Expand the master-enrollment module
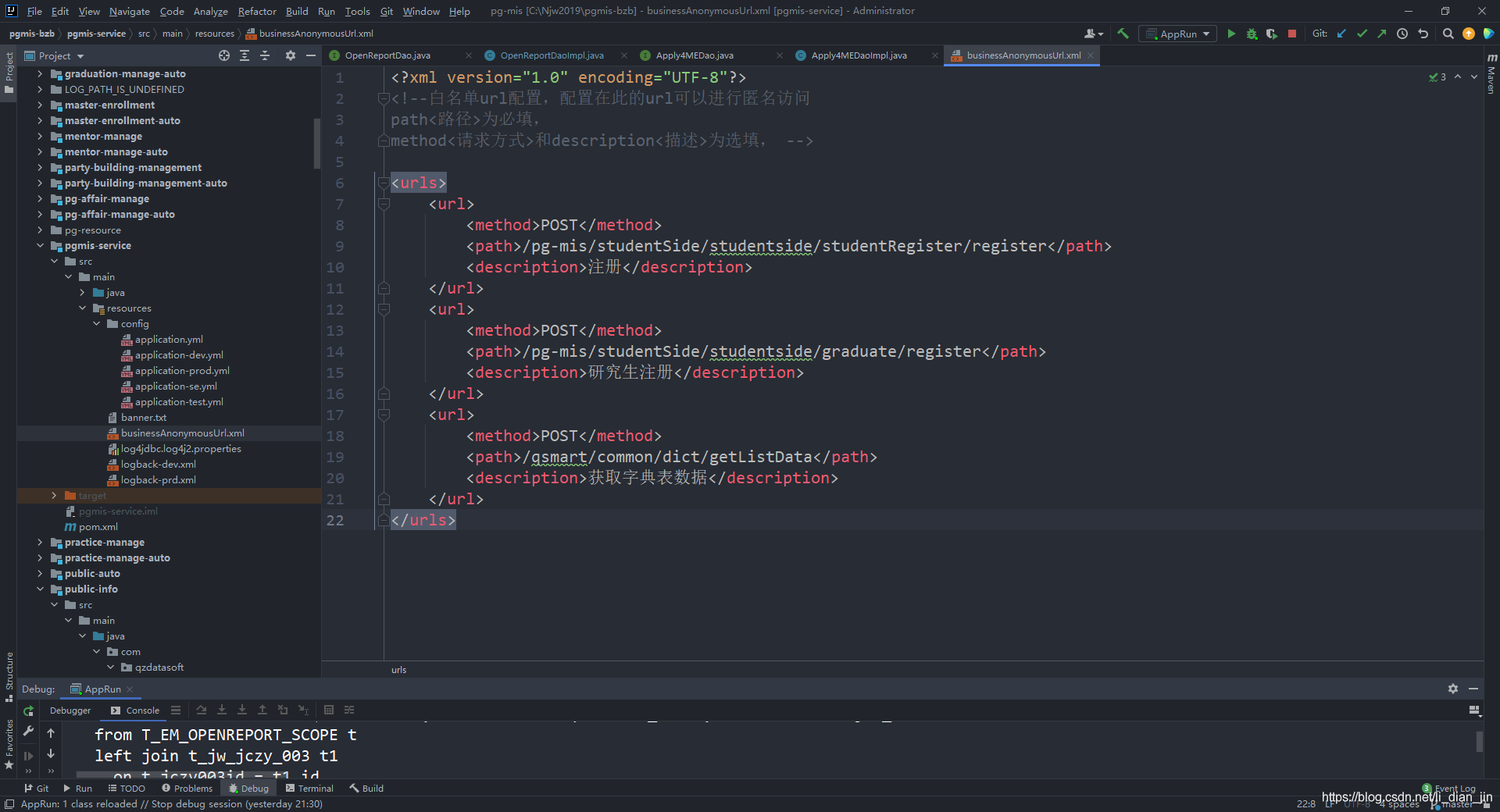The image size is (1500, 812). [x=40, y=105]
